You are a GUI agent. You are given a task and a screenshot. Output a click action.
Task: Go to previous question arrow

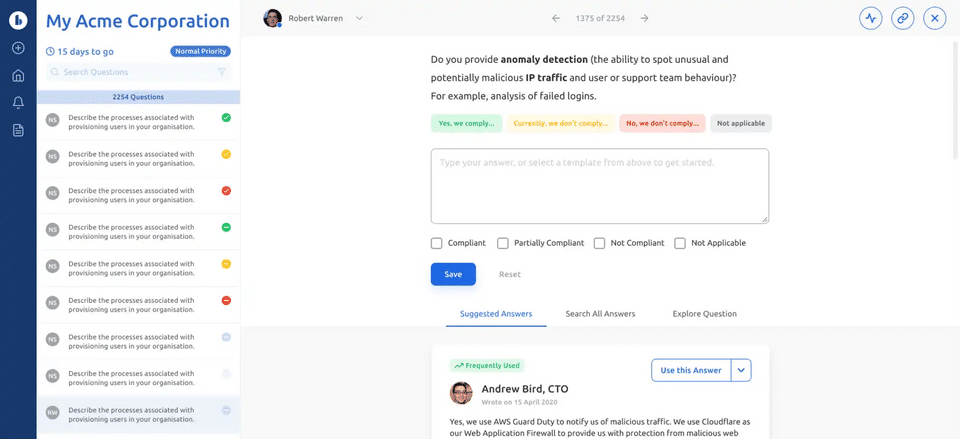point(556,18)
